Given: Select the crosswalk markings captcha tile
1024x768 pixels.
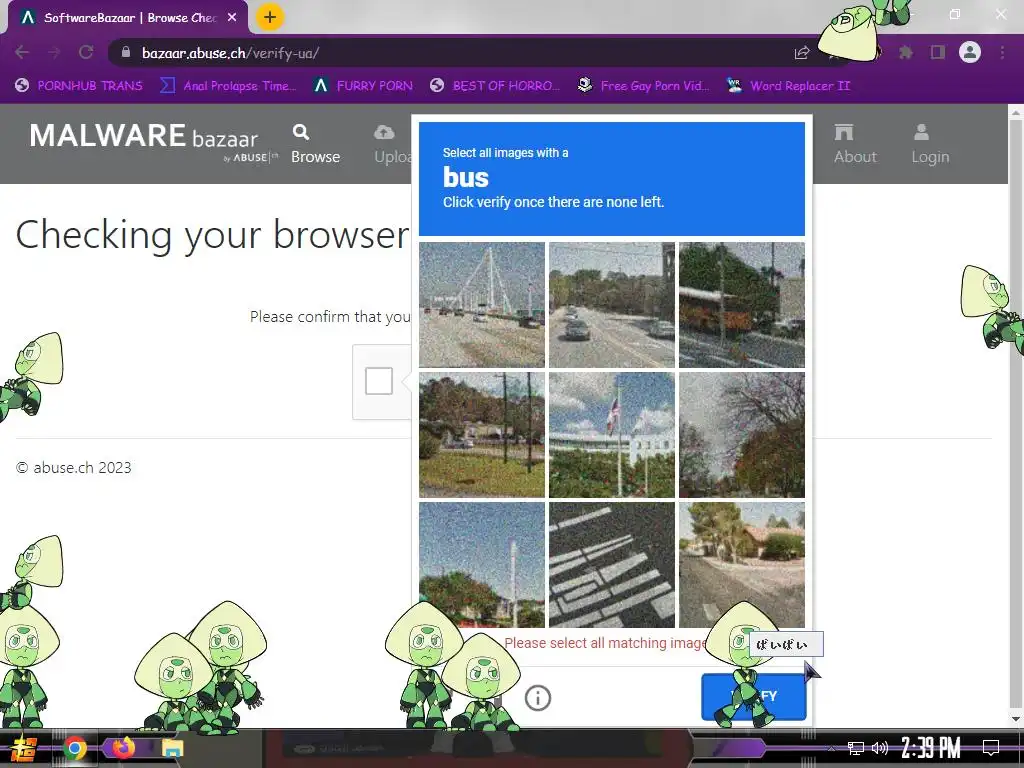Looking at the screenshot, I should (612, 565).
